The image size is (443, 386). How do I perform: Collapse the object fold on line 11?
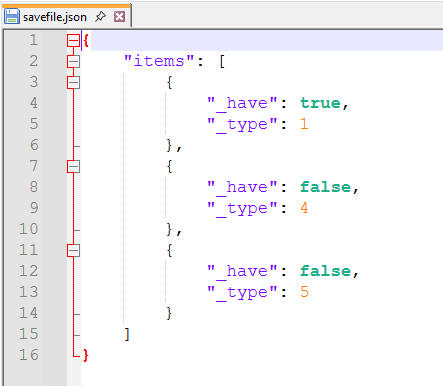point(73,250)
